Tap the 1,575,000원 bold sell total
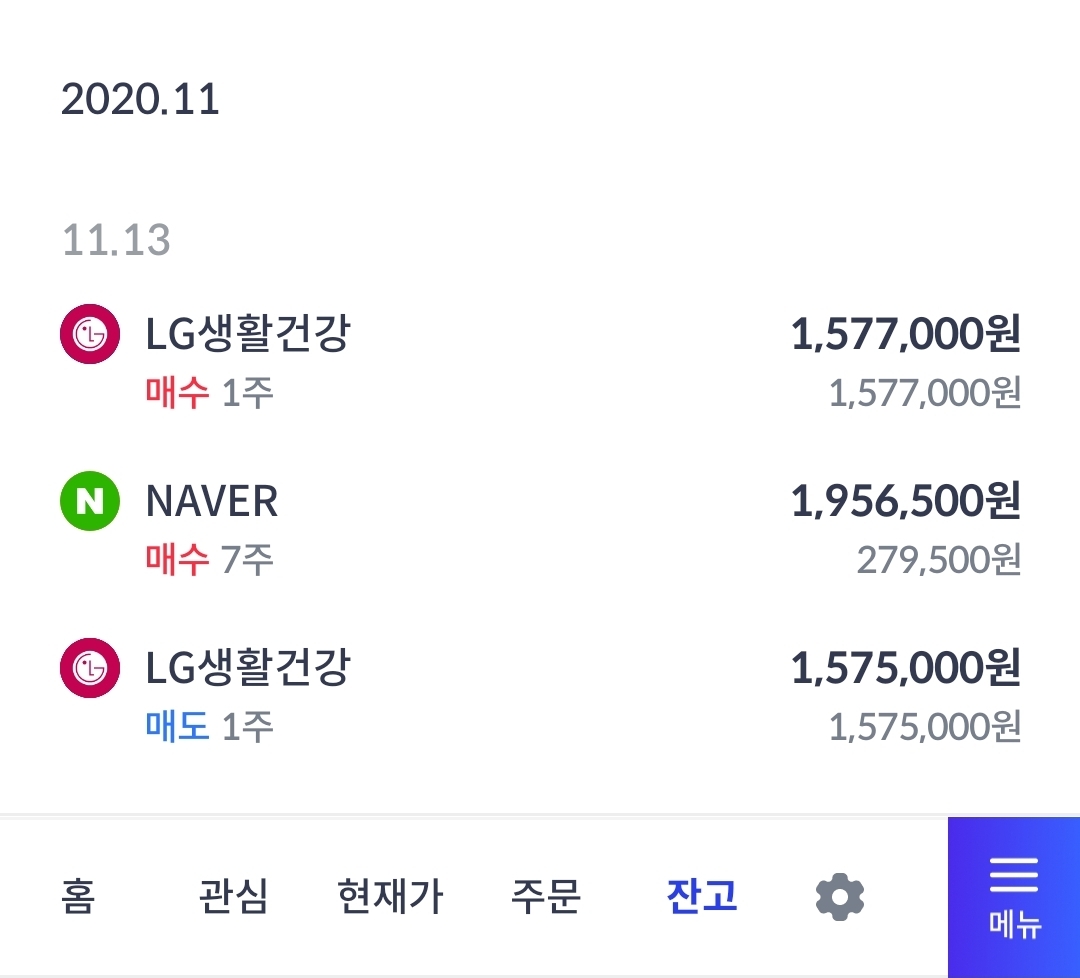 point(905,668)
